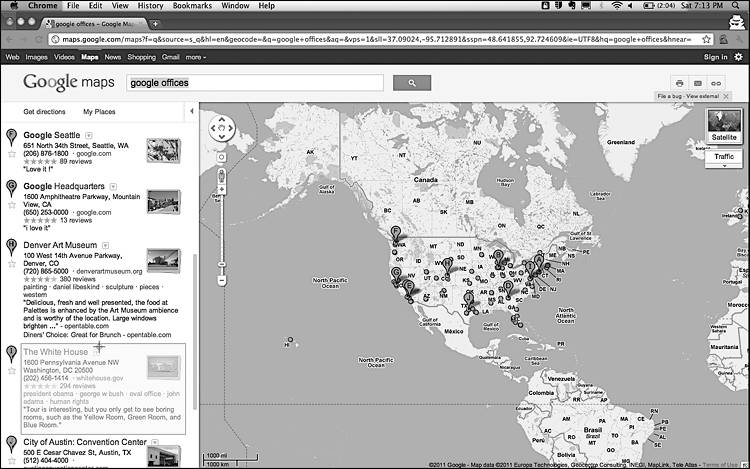
Task: Open the 'more' dropdown in Google bar
Action: pyautogui.click(x=196, y=57)
